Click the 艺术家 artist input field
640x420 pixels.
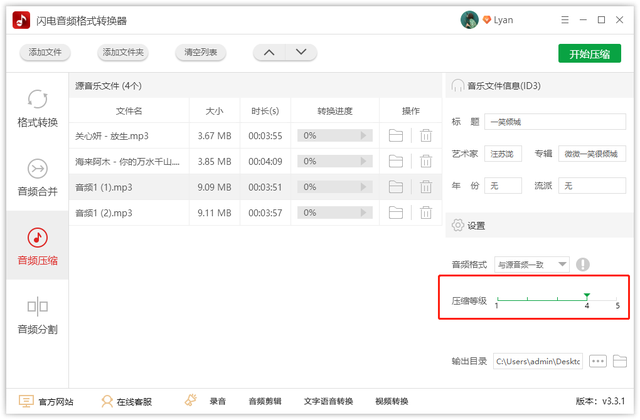[x=504, y=154]
